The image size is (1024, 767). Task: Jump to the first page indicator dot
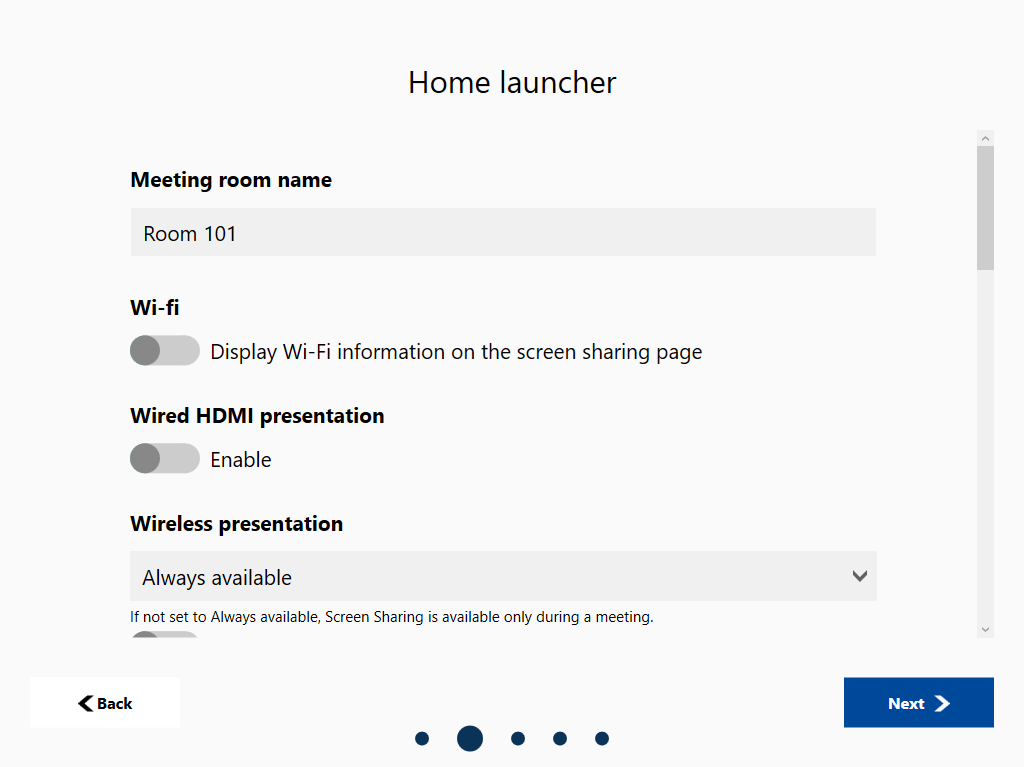(x=422, y=739)
